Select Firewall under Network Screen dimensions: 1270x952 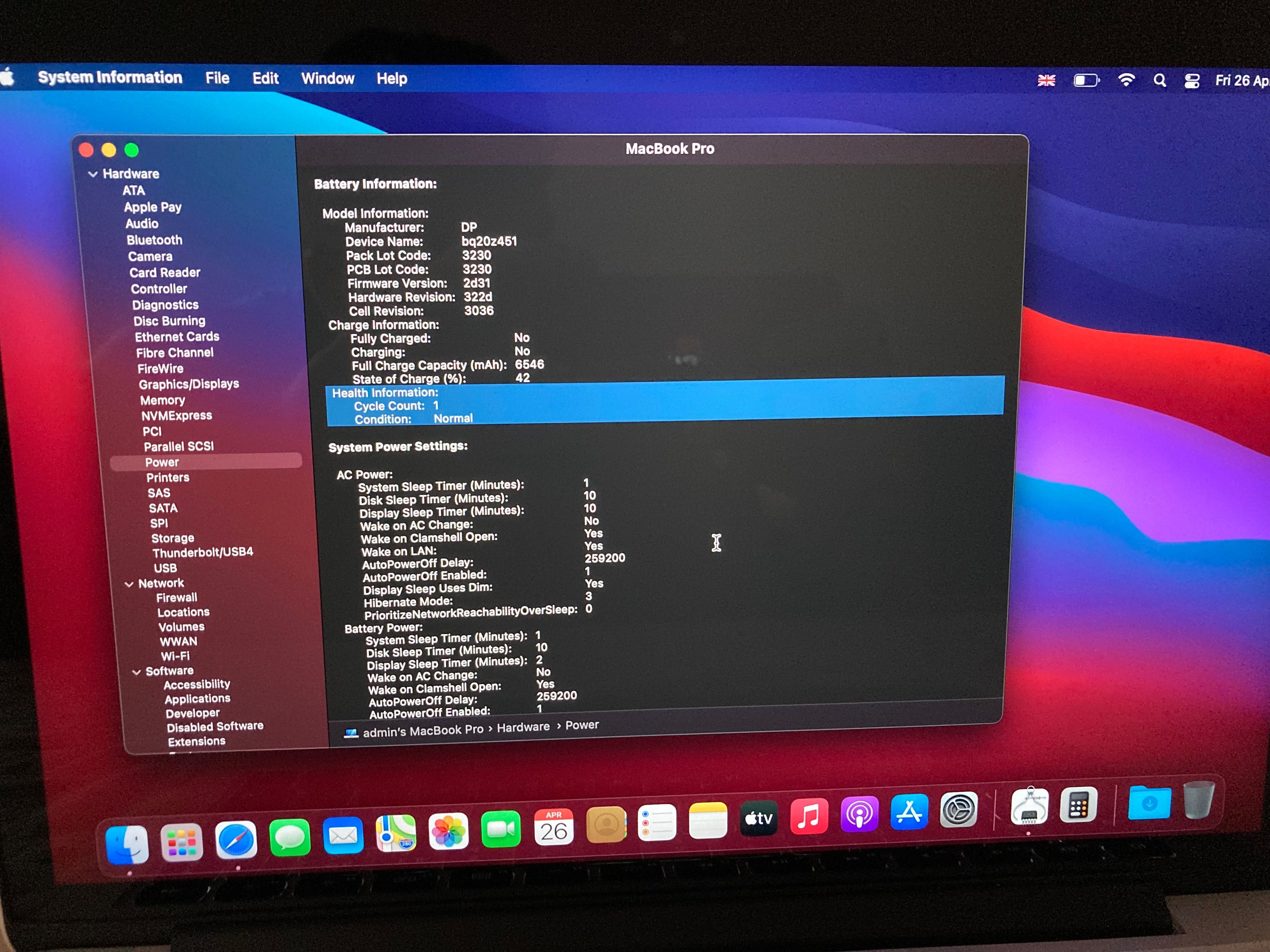point(177,598)
